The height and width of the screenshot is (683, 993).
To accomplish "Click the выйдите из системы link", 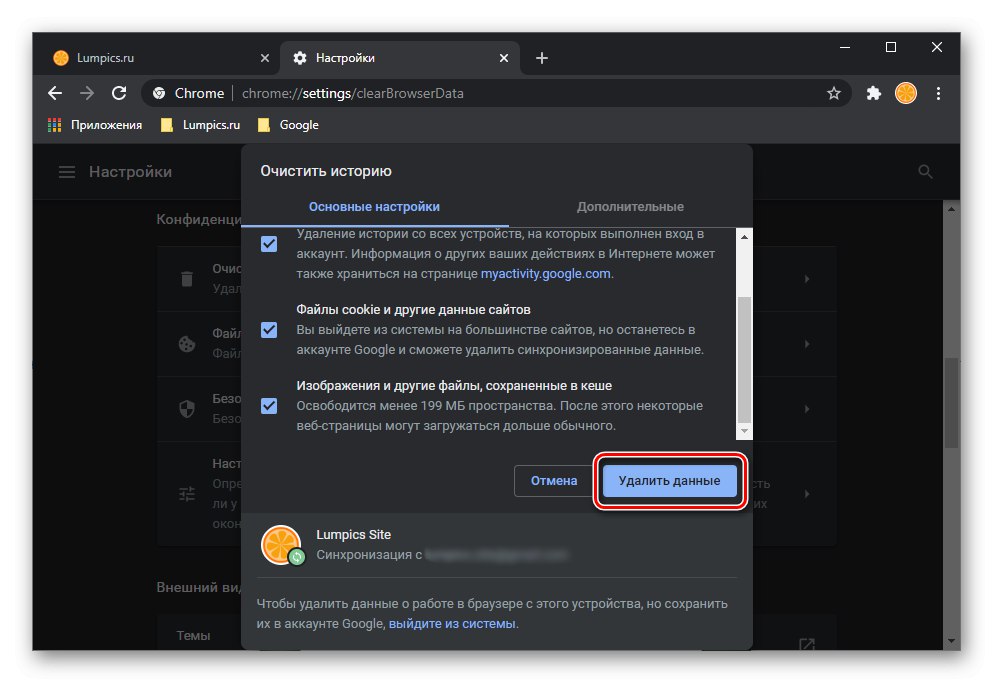I will (x=452, y=623).
